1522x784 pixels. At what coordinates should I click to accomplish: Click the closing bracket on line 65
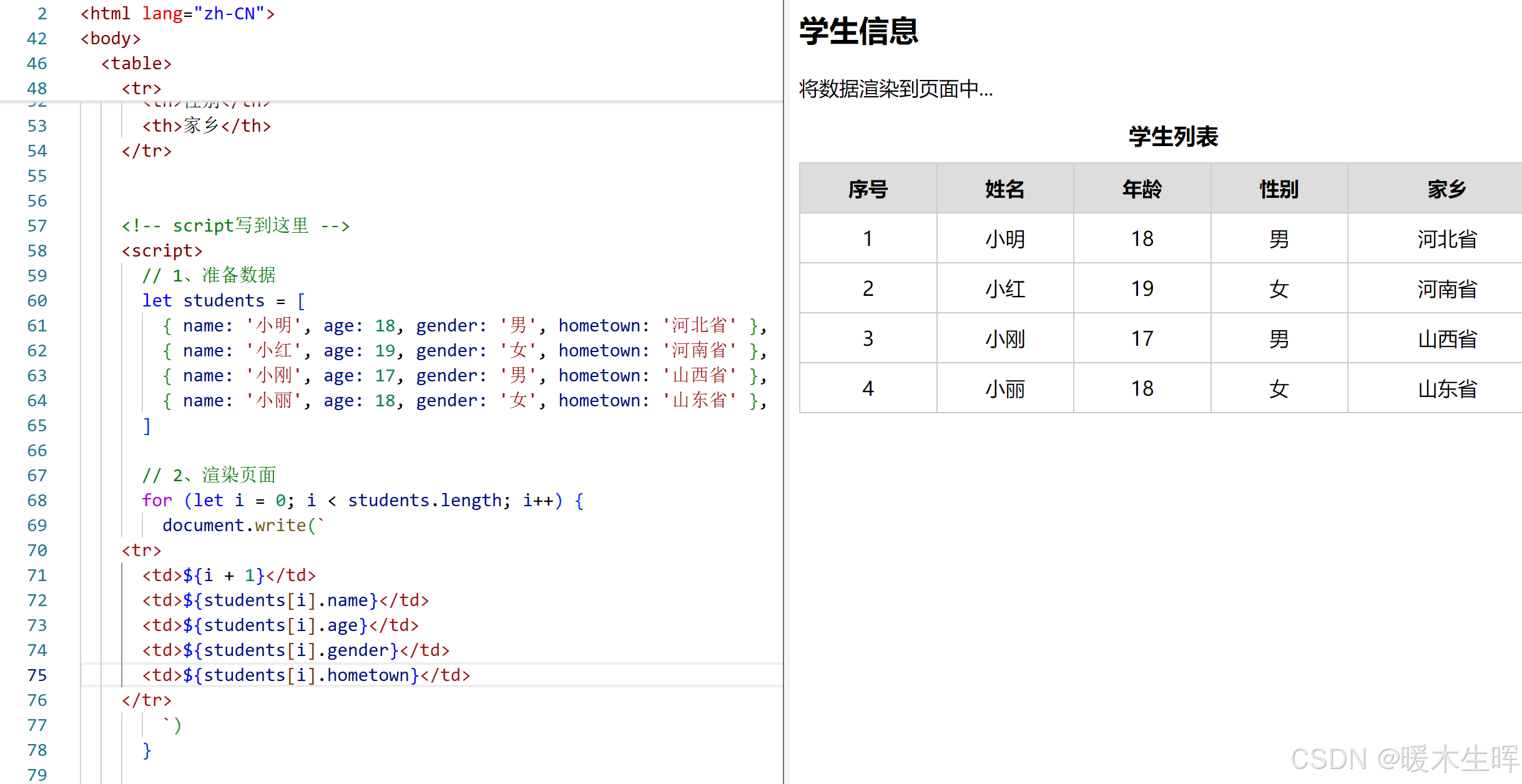pyautogui.click(x=147, y=425)
